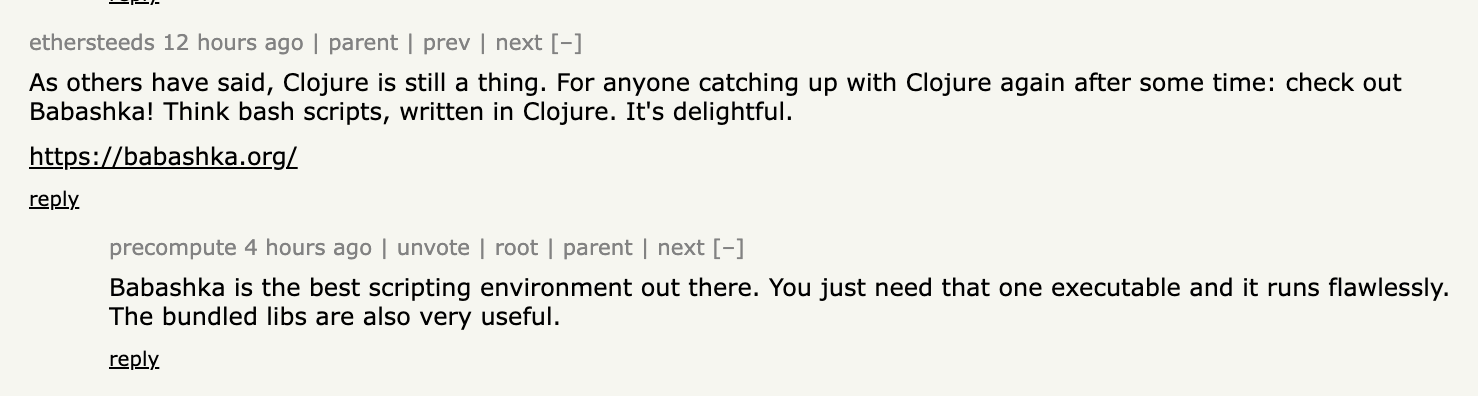Jump to next comment from precompute's header
The image size is (1478, 396).
coord(681,248)
